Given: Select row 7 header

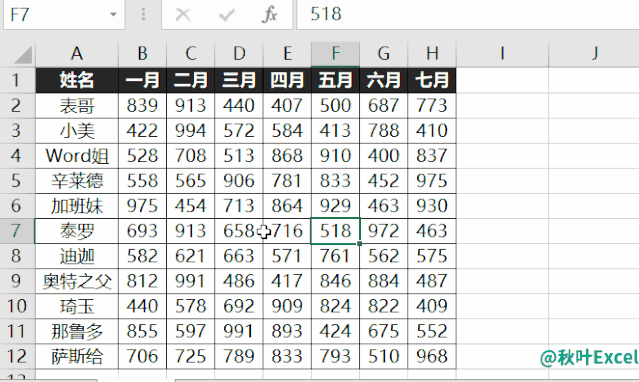Looking at the screenshot, I should pyautogui.click(x=18, y=231).
